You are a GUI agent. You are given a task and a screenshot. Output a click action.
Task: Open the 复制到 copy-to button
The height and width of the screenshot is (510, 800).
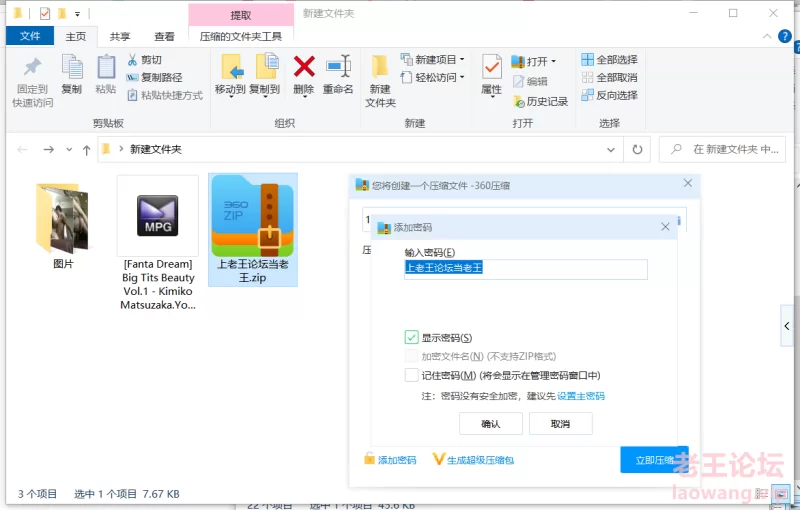(264, 75)
